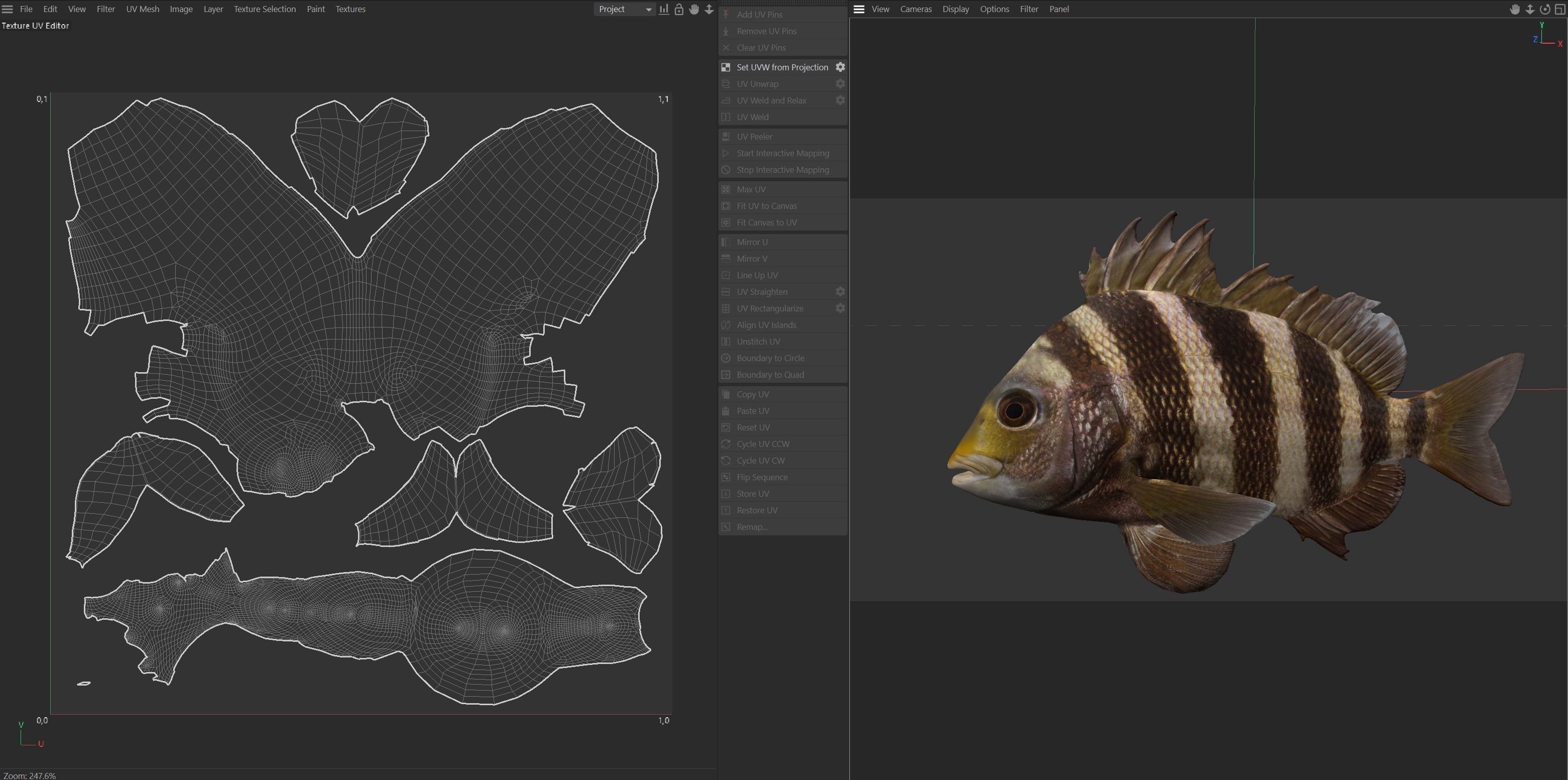Open the Texture Selection menu
This screenshot has height=780, width=1568.
[x=264, y=9]
